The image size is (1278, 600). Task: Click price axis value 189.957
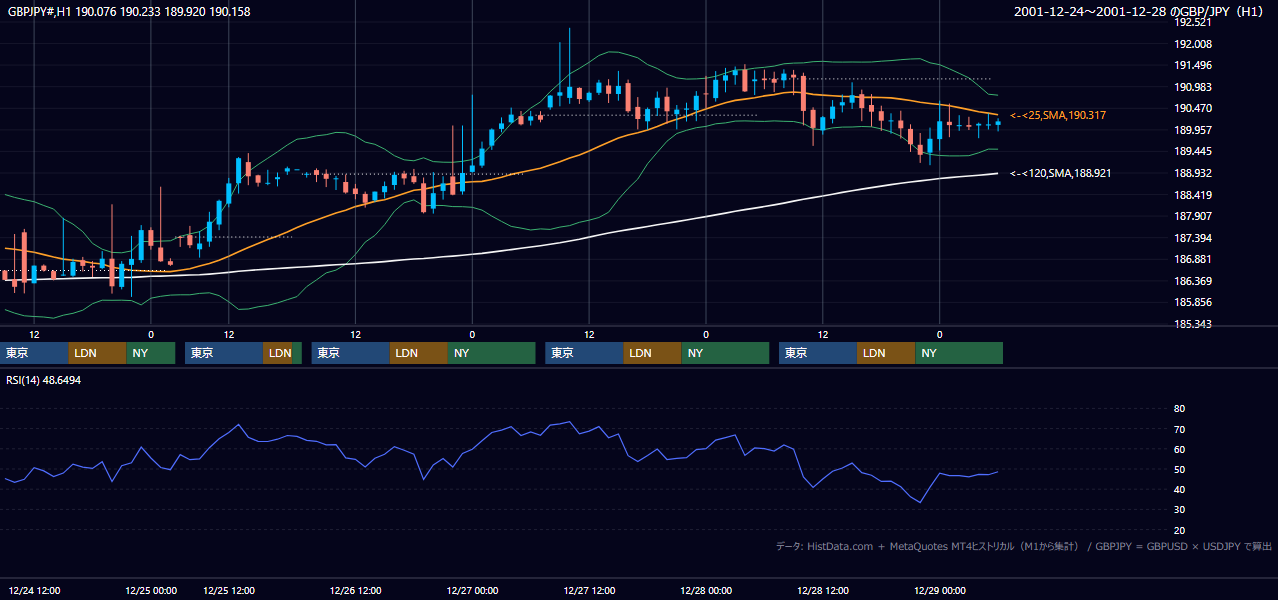pyautogui.click(x=1193, y=131)
